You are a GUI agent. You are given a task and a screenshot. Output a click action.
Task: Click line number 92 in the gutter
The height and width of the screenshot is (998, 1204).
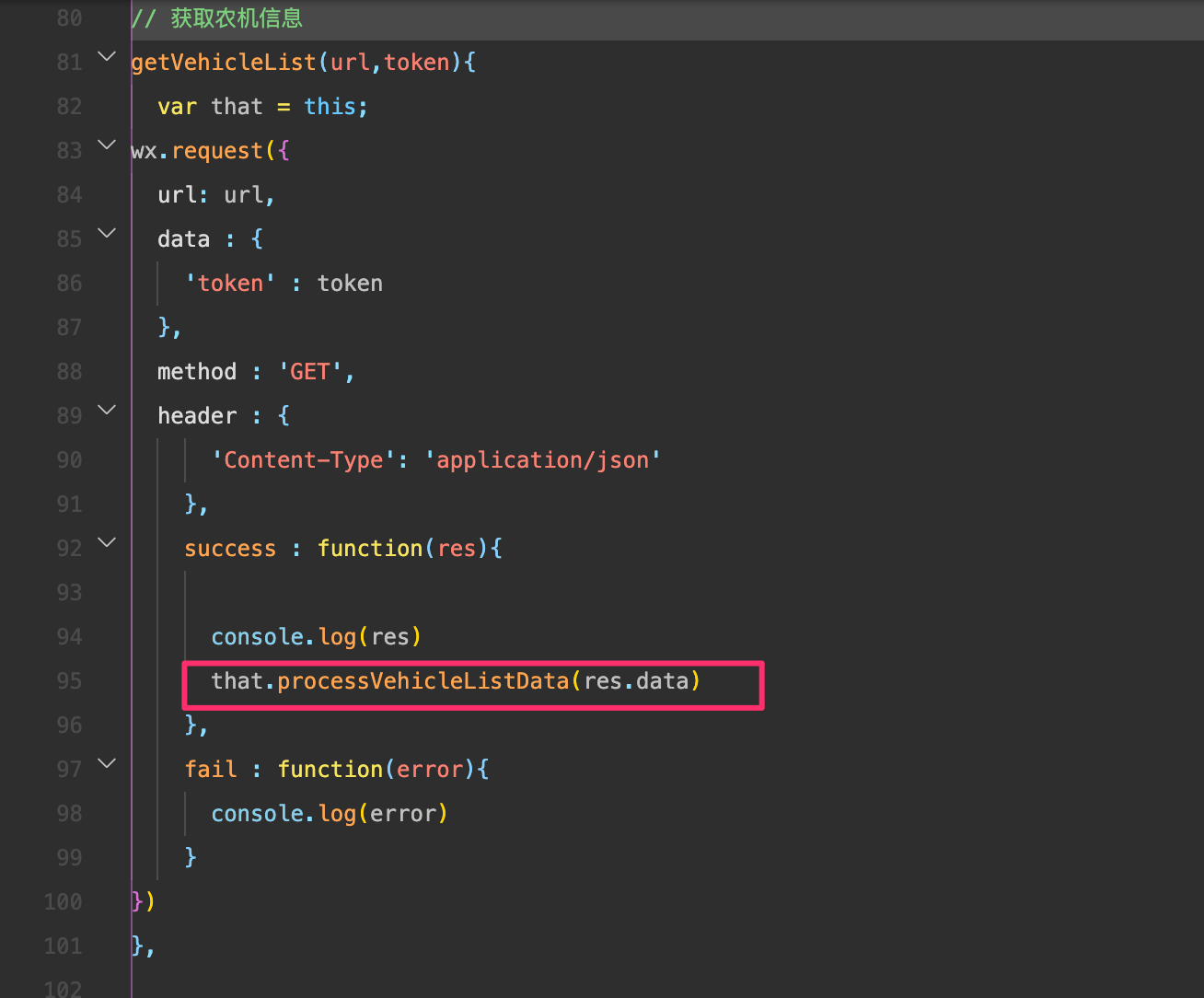69,549
